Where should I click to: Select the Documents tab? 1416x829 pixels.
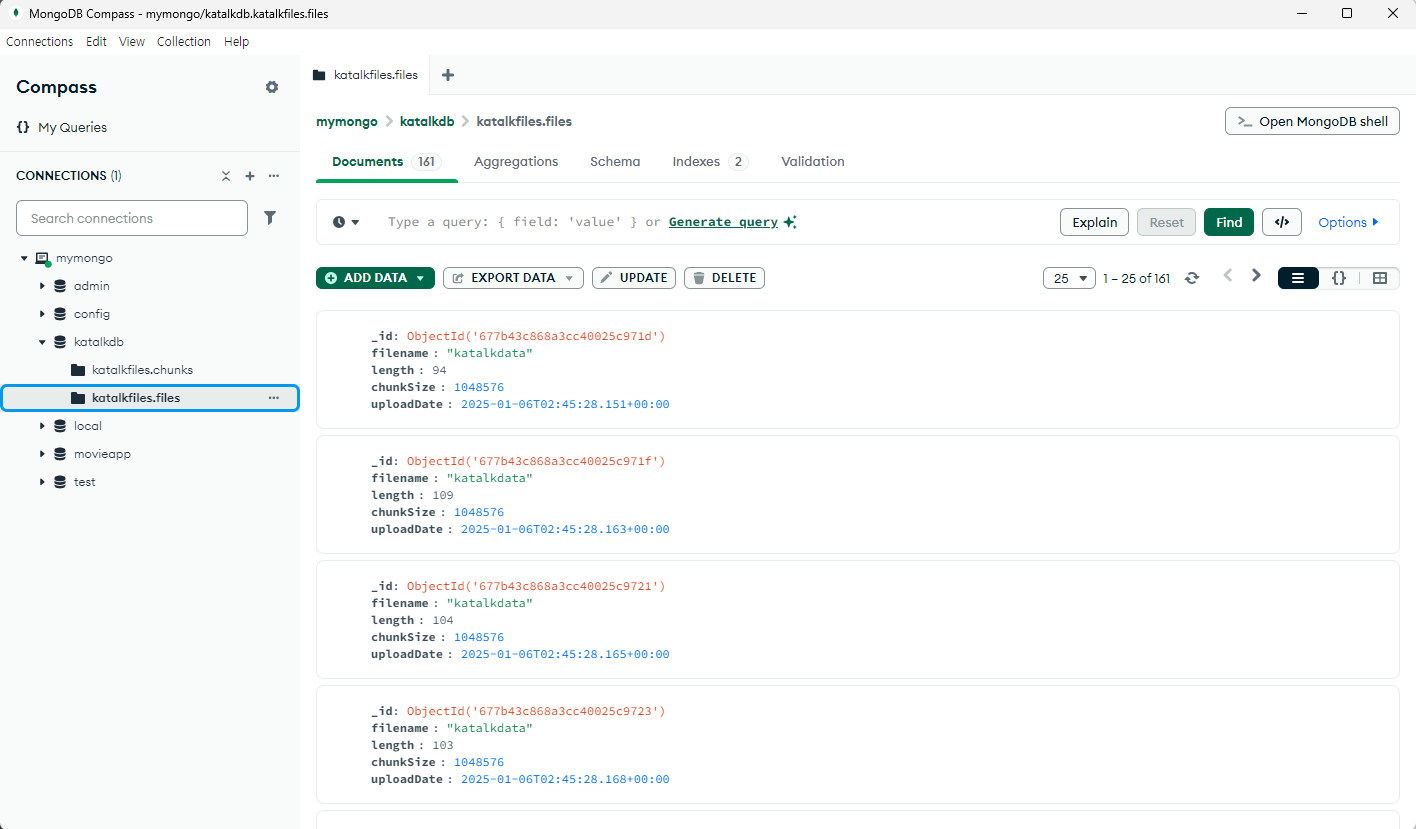pos(386,161)
